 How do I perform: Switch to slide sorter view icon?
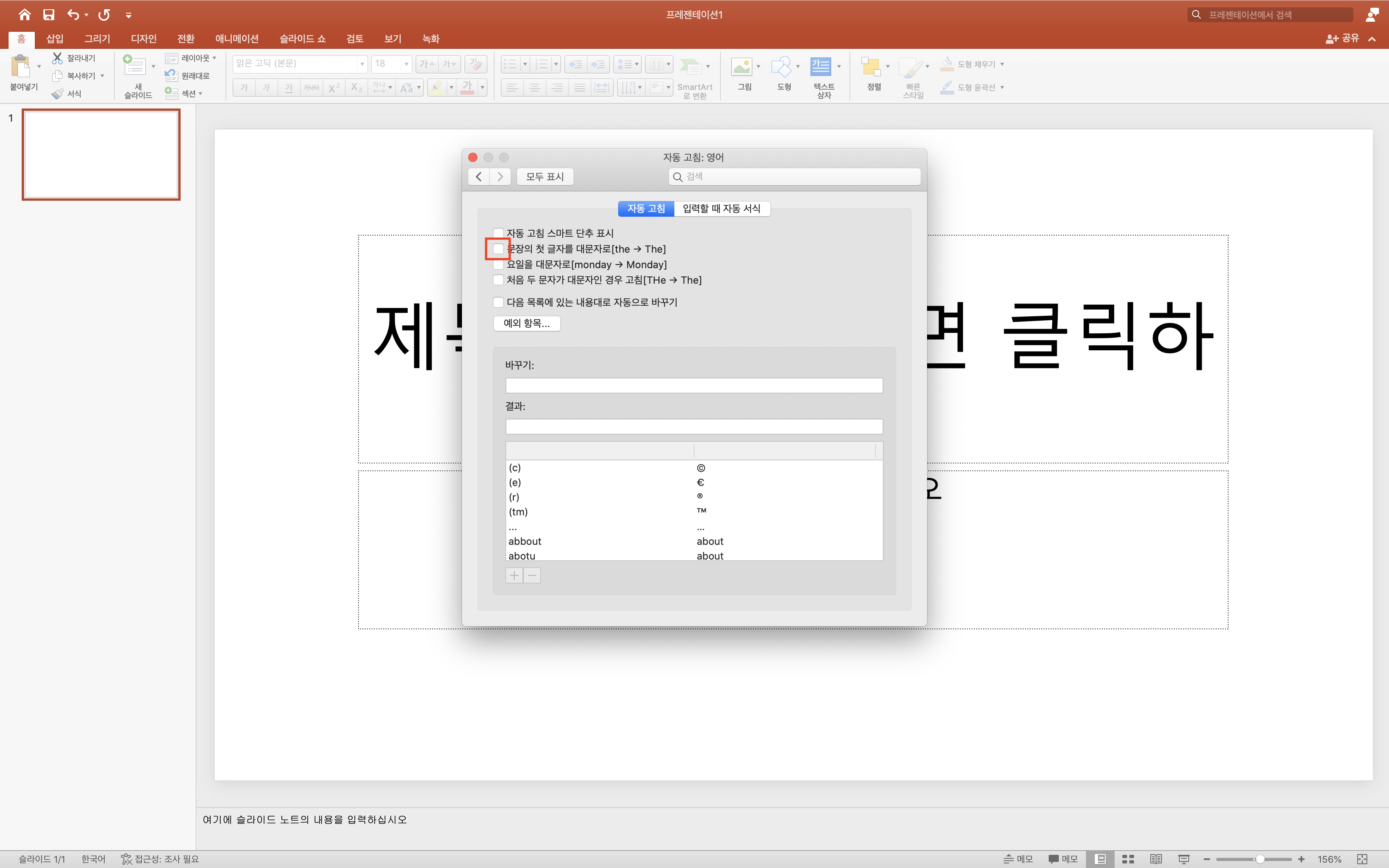[1128, 859]
